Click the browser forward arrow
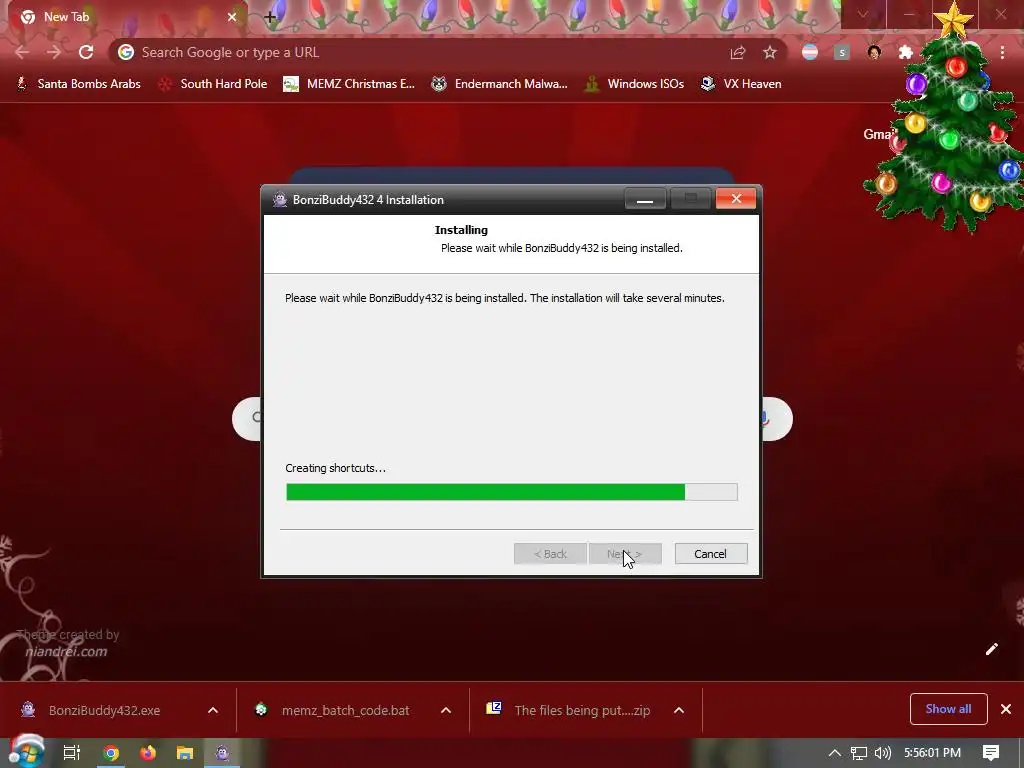Image resolution: width=1024 pixels, height=768 pixels. [54, 52]
